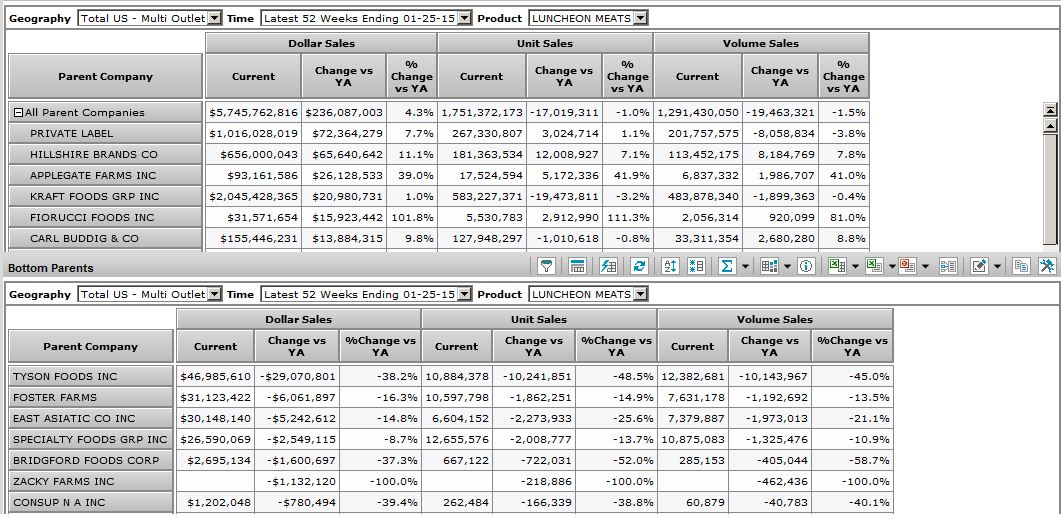The width and height of the screenshot is (1061, 517).
Task: Open the top Geography dropdown
Action: pyautogui.click(x=214, y=18)
